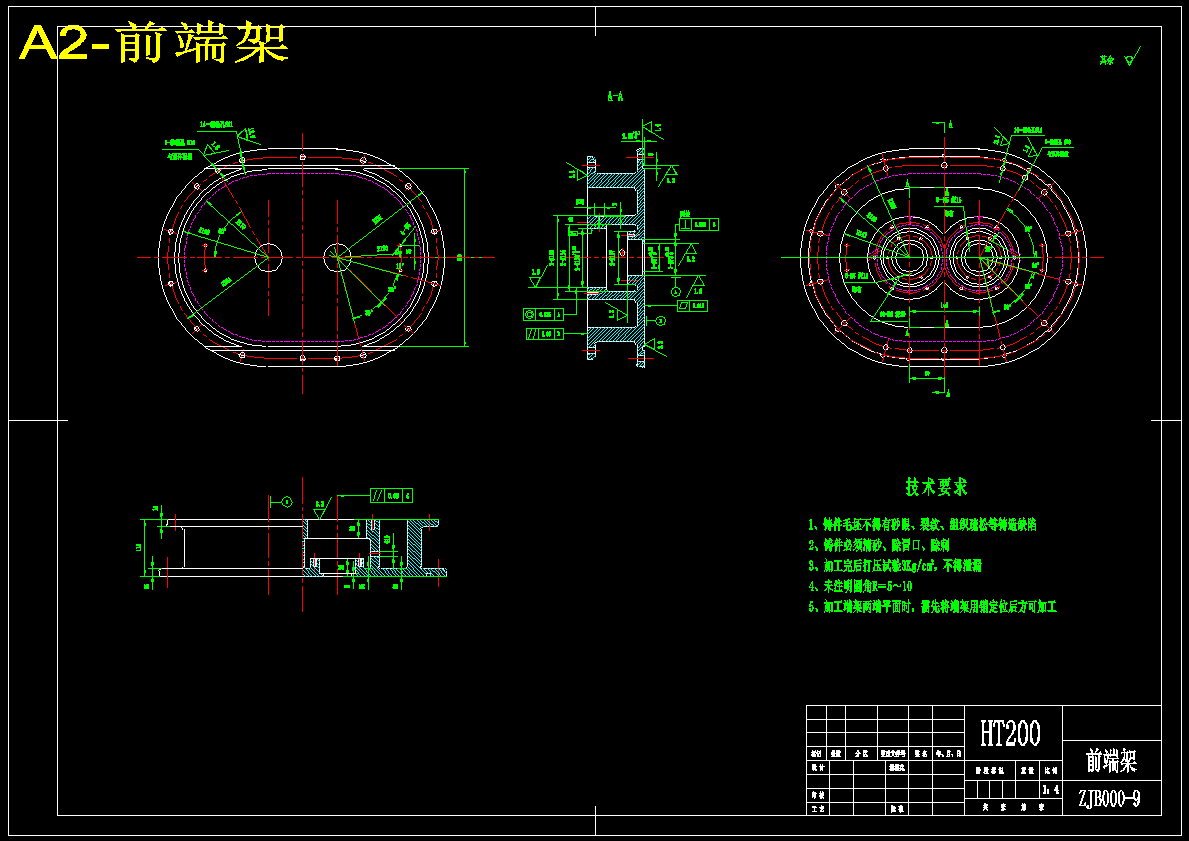Select the scale value "1:4" in title block
The width and height of the screenshot is (1189, 841).
[x=1051, y=789]
